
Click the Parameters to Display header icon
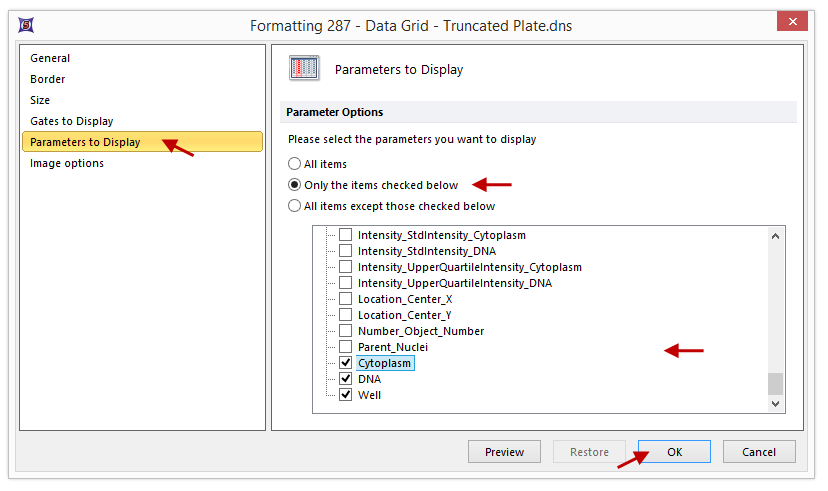click(304, 69)
